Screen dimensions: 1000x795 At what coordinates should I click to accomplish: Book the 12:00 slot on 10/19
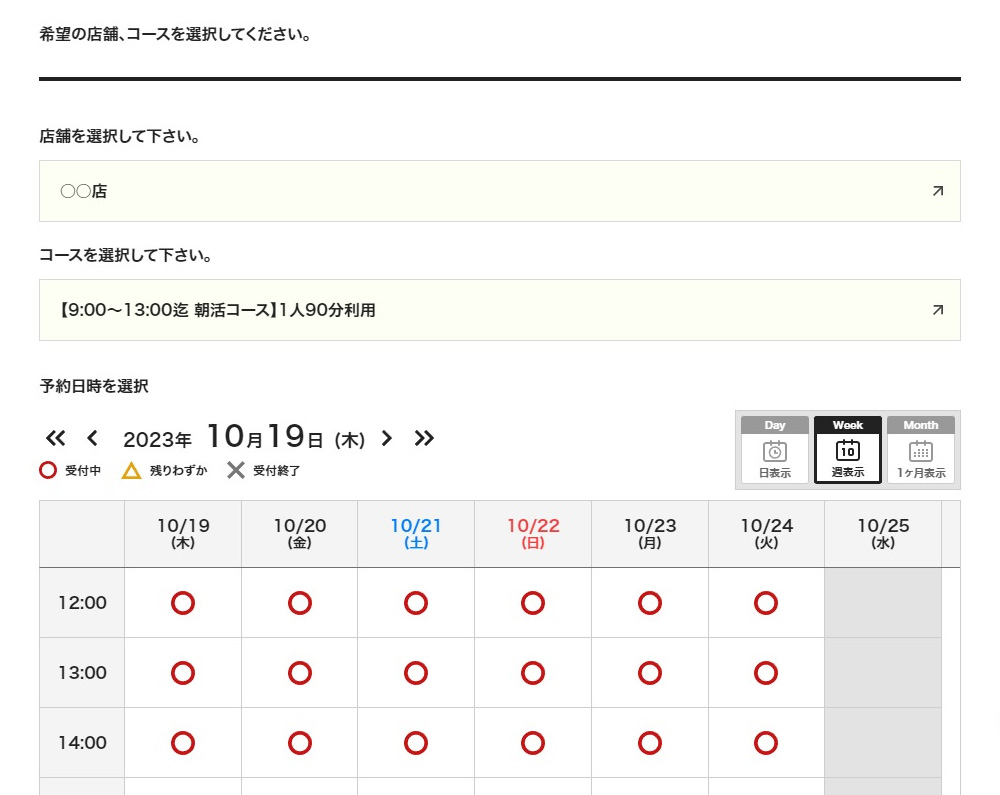183,603
